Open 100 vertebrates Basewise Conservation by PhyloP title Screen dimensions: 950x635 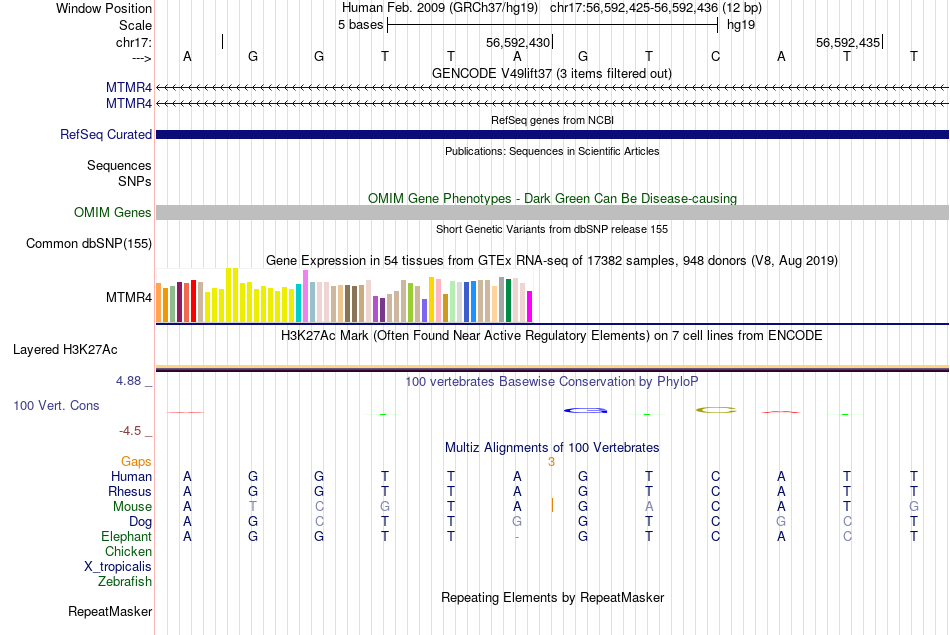(552, 381)
